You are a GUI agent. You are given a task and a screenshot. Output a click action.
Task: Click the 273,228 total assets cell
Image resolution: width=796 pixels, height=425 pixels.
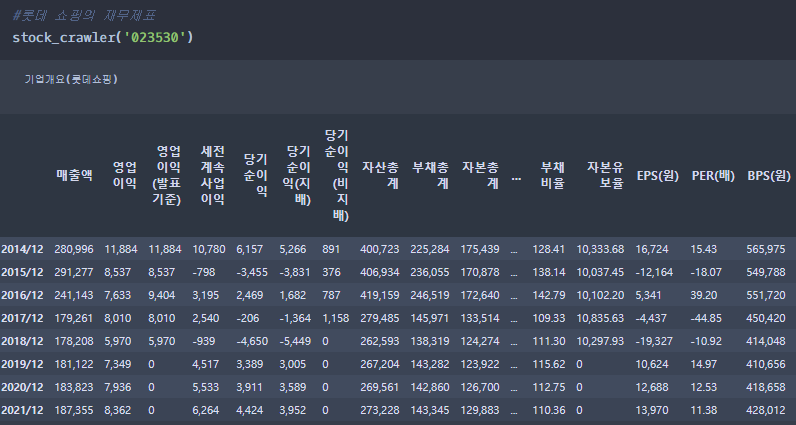(380, 410)
